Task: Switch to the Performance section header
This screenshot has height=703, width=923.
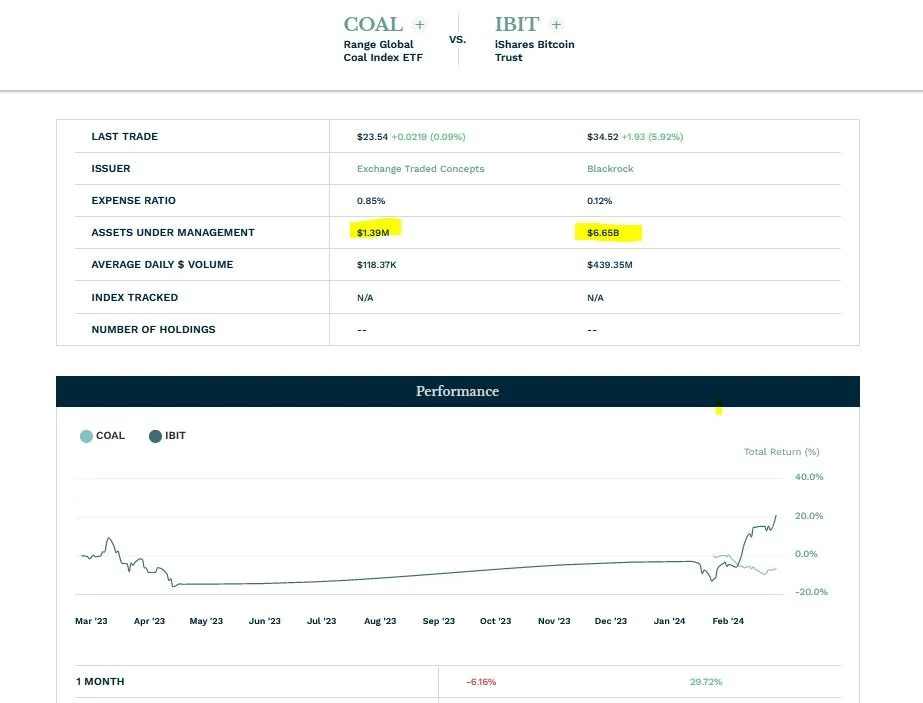Action: click(457, 391)
